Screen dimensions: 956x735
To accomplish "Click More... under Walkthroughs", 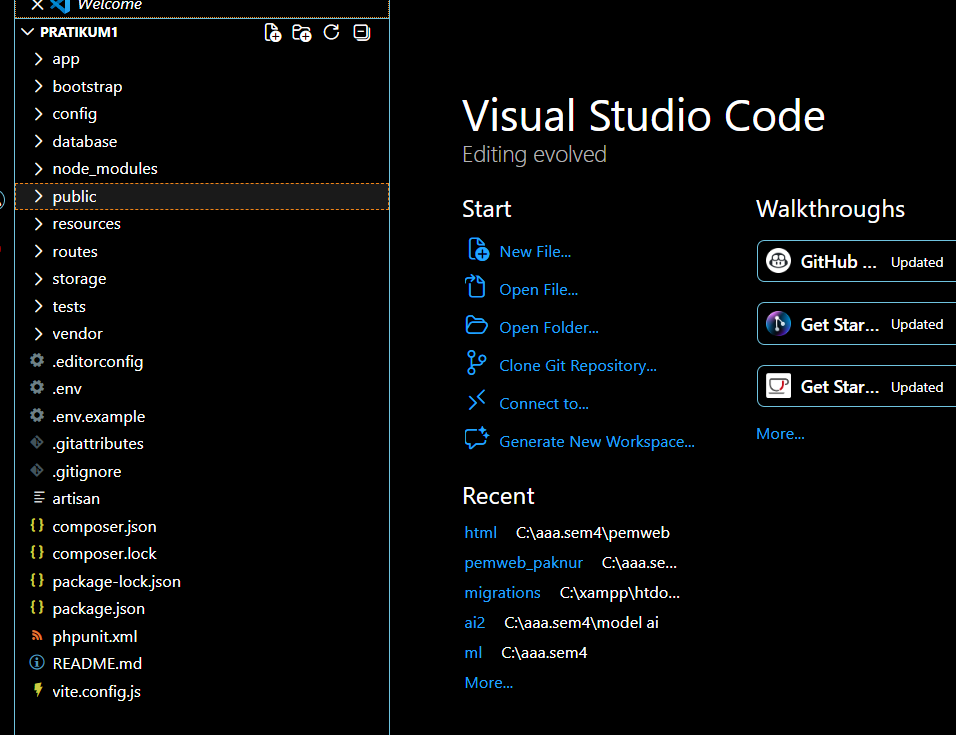I will click(780, 434).
